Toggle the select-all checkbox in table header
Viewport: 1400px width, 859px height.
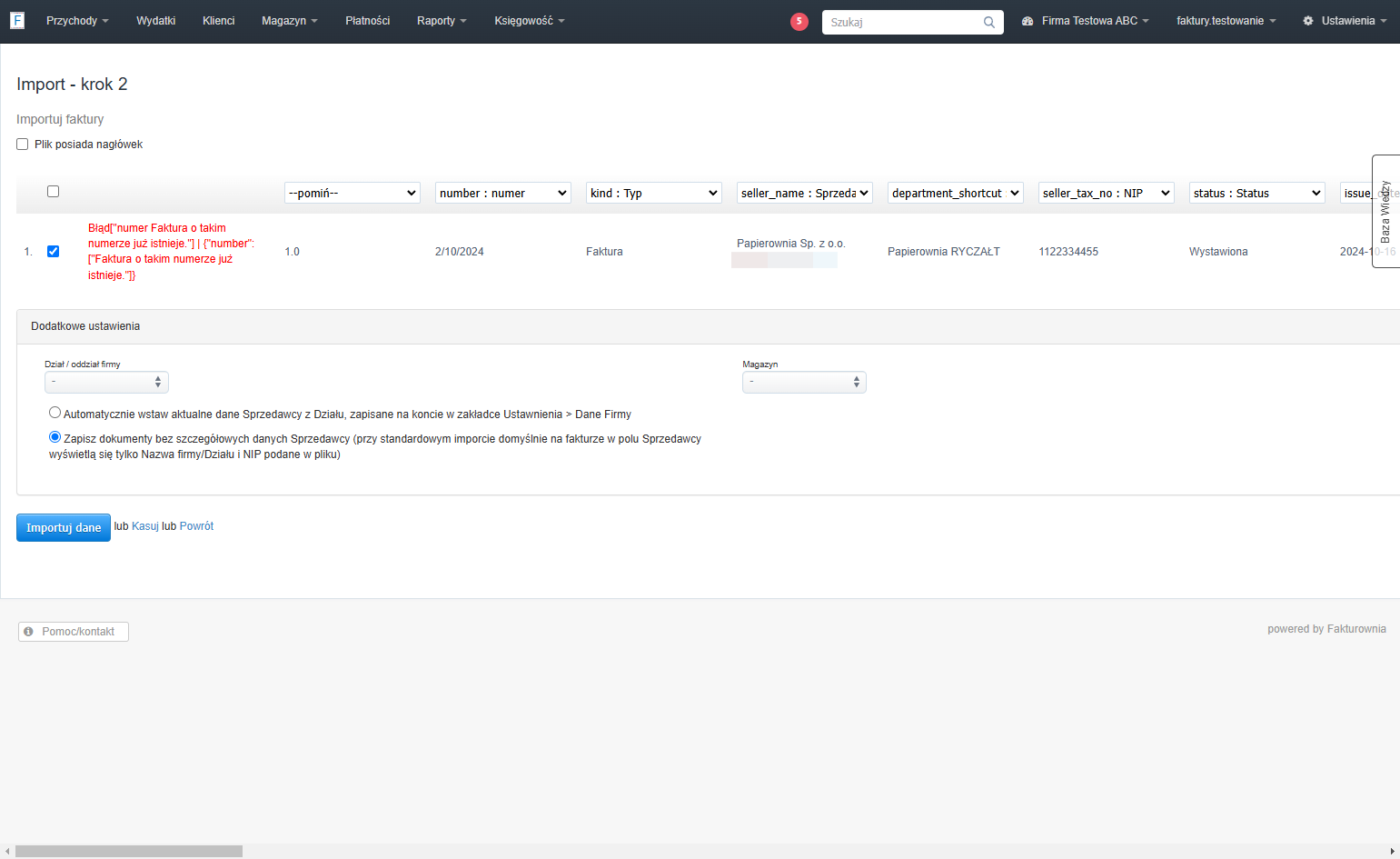tap(53, 191)
